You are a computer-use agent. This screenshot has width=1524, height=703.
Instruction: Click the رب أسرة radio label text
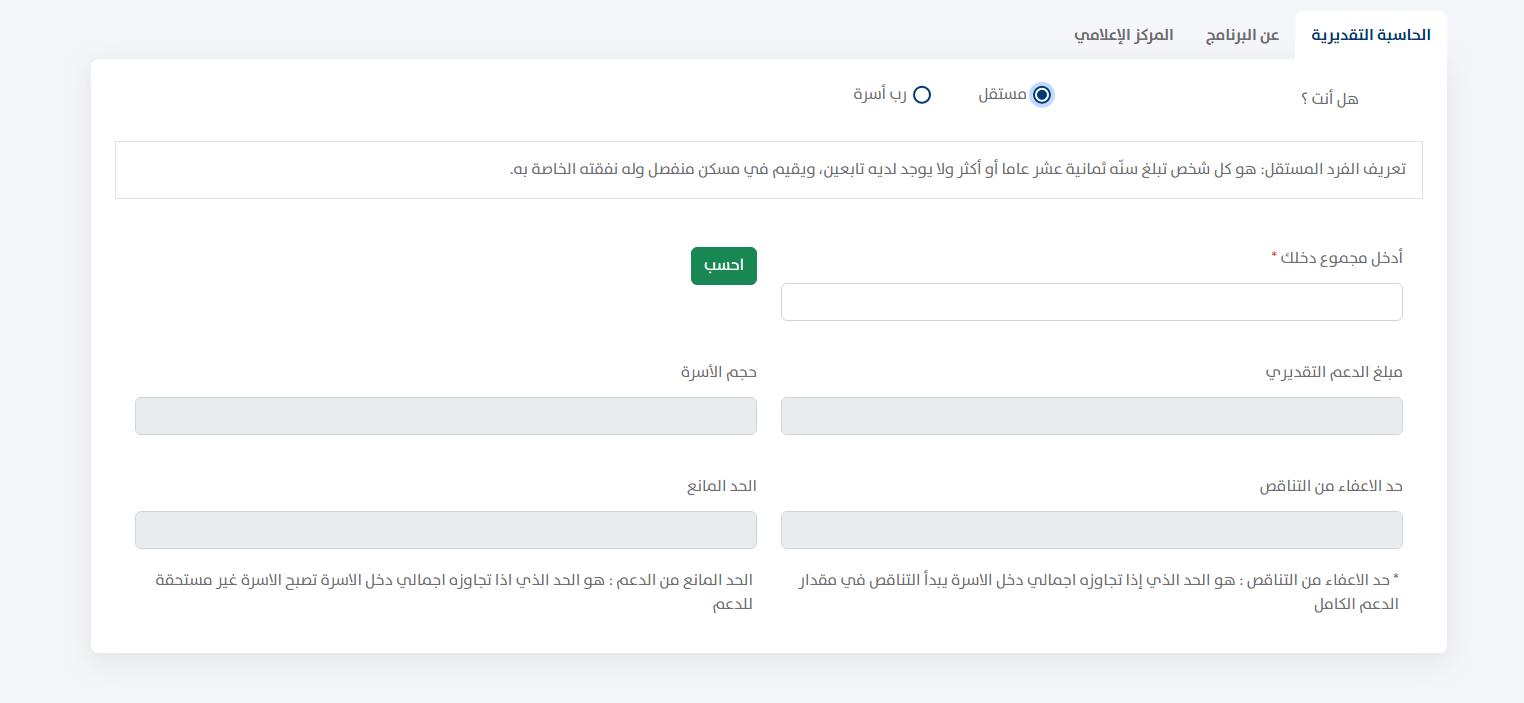click(880, 95)
